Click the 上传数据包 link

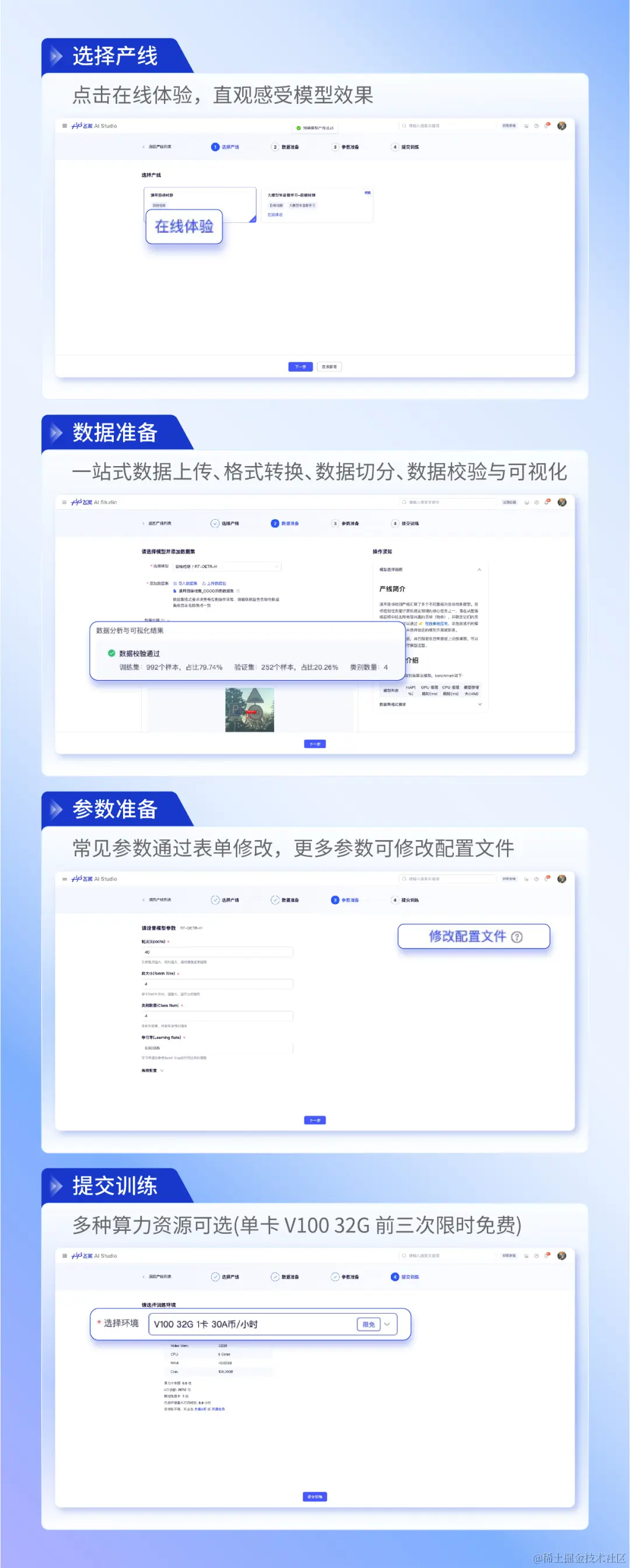tap(214, 583)
